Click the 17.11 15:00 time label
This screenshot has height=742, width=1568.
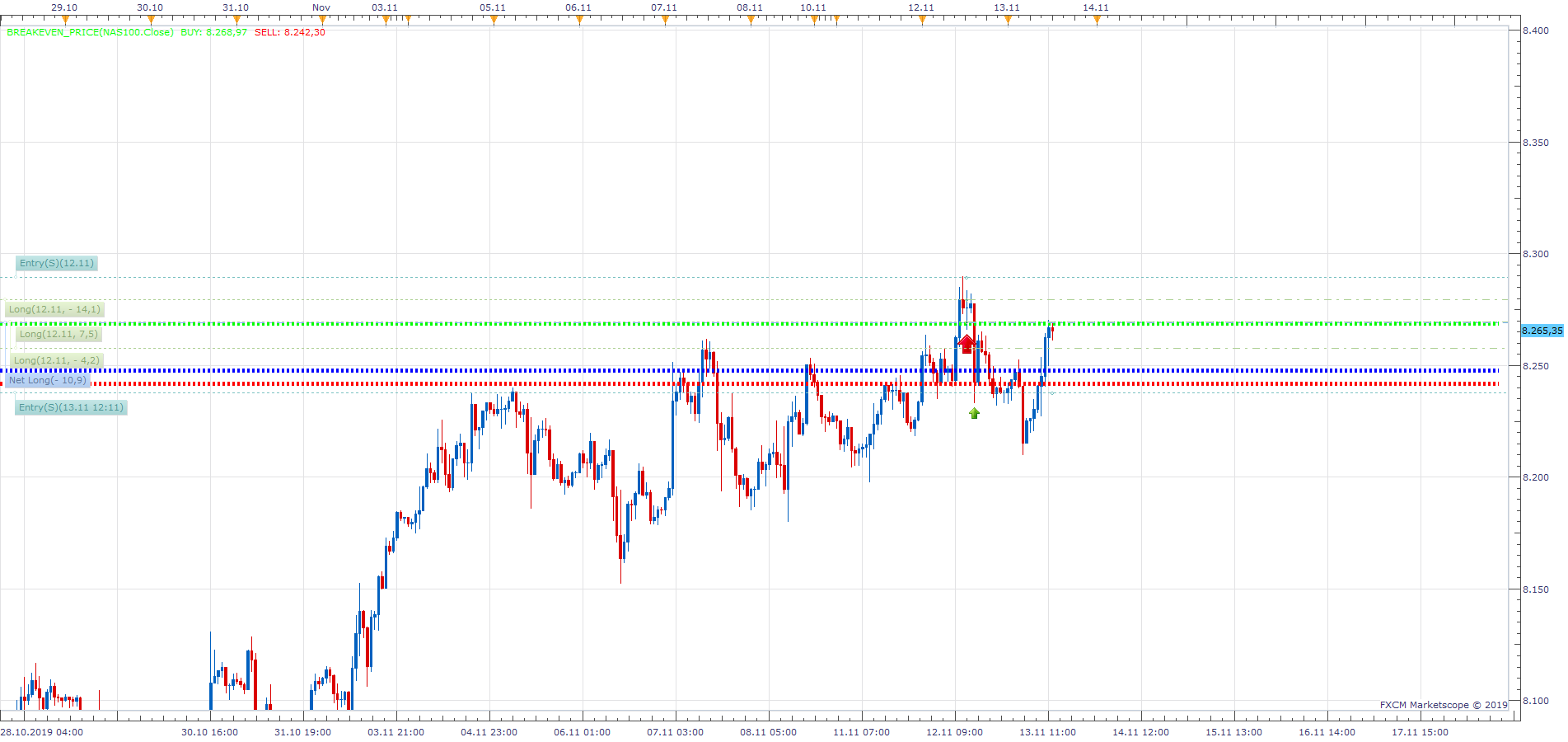[1421, 732]
